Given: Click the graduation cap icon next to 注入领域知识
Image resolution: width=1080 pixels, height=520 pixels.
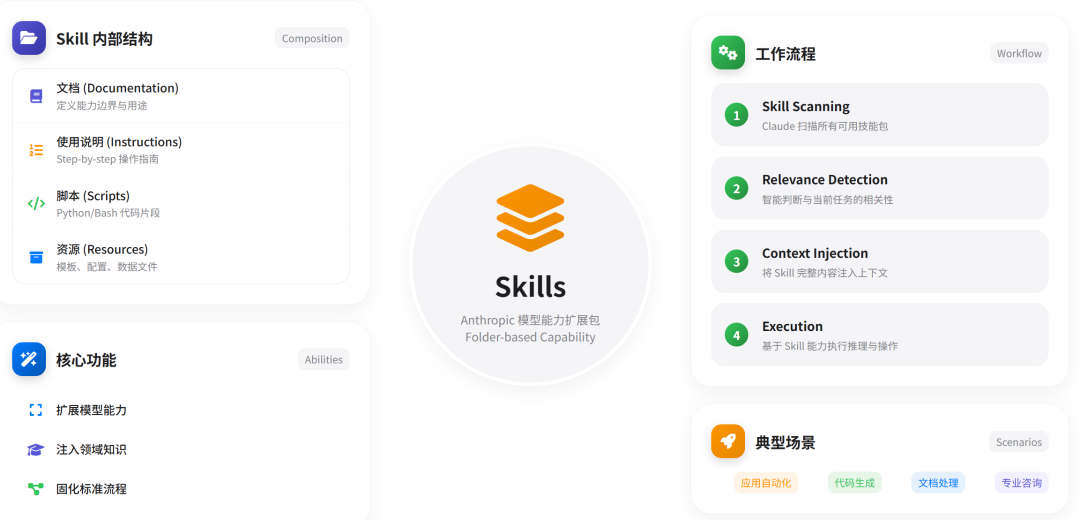Looking at the screenshot, I should (x=36, y=450).
